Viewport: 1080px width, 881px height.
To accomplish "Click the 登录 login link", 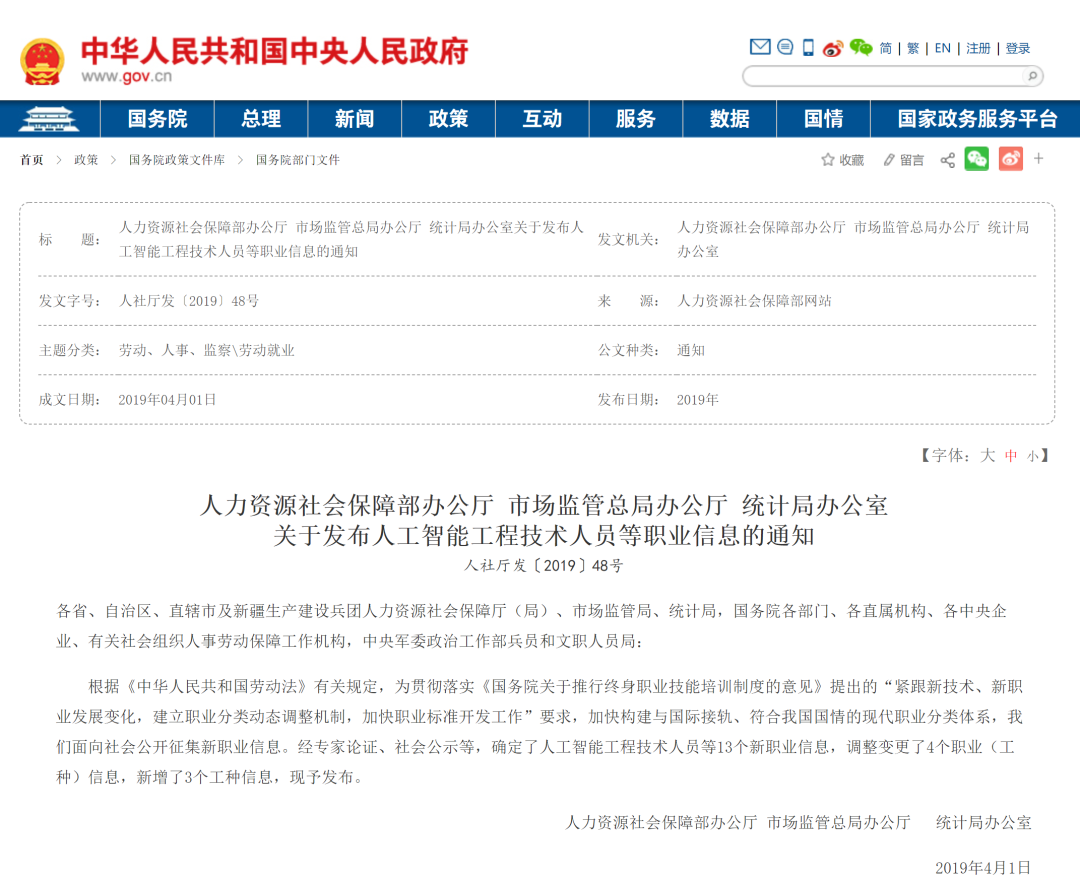I will point(1018,48).
